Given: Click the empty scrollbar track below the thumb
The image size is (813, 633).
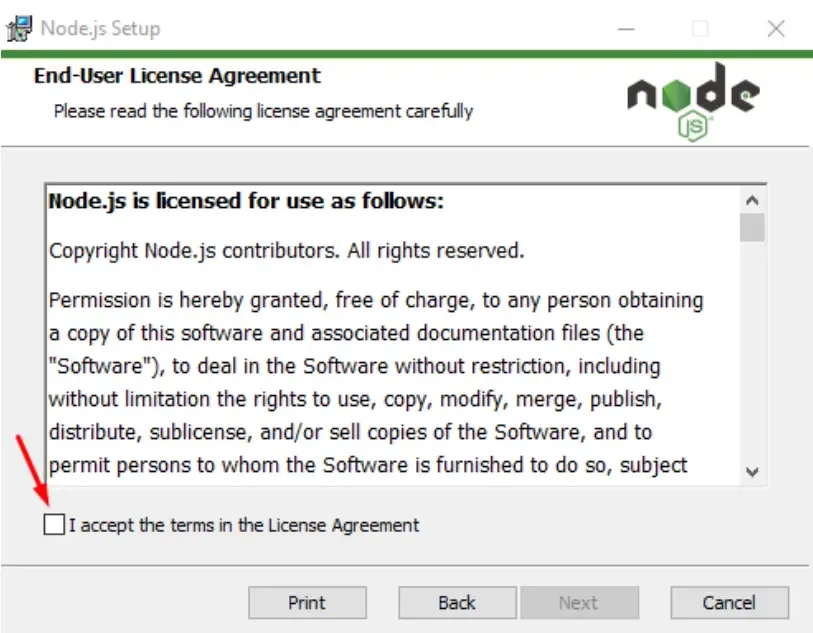Looking at the screenshot, I should [x=752, y=350].
